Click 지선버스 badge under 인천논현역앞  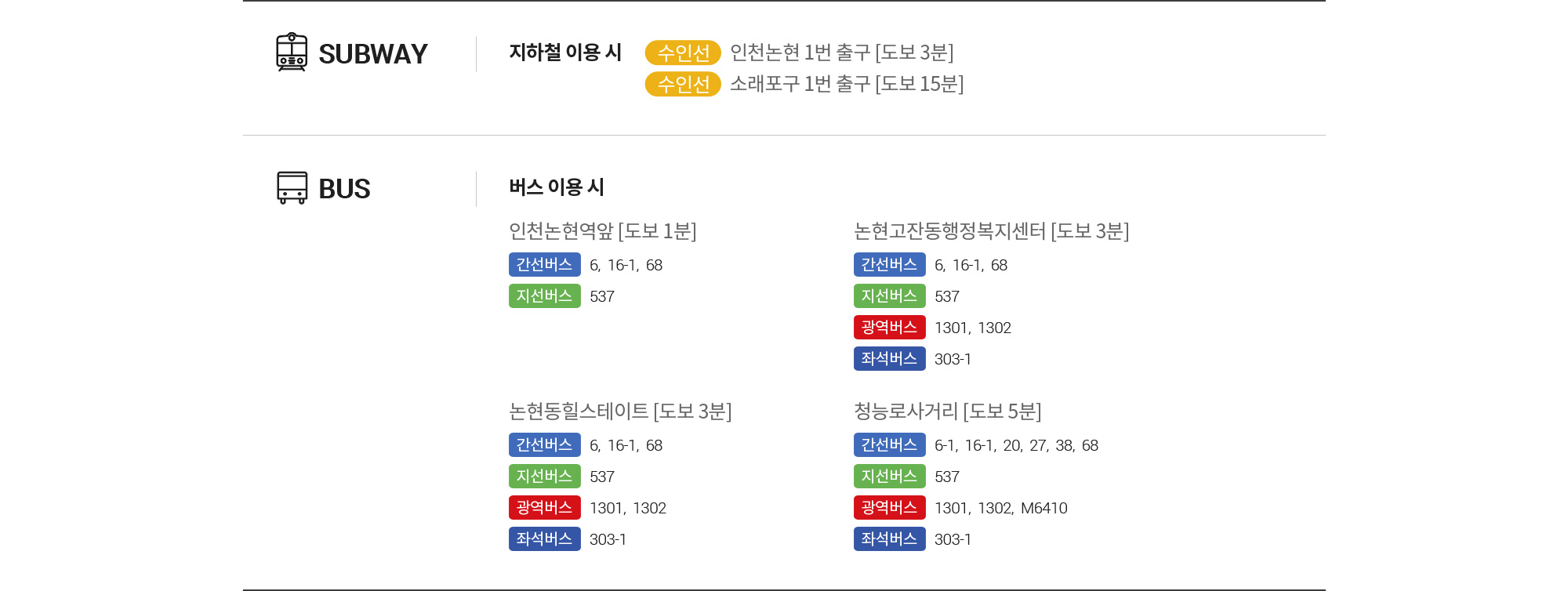click(x=545, y=295)
